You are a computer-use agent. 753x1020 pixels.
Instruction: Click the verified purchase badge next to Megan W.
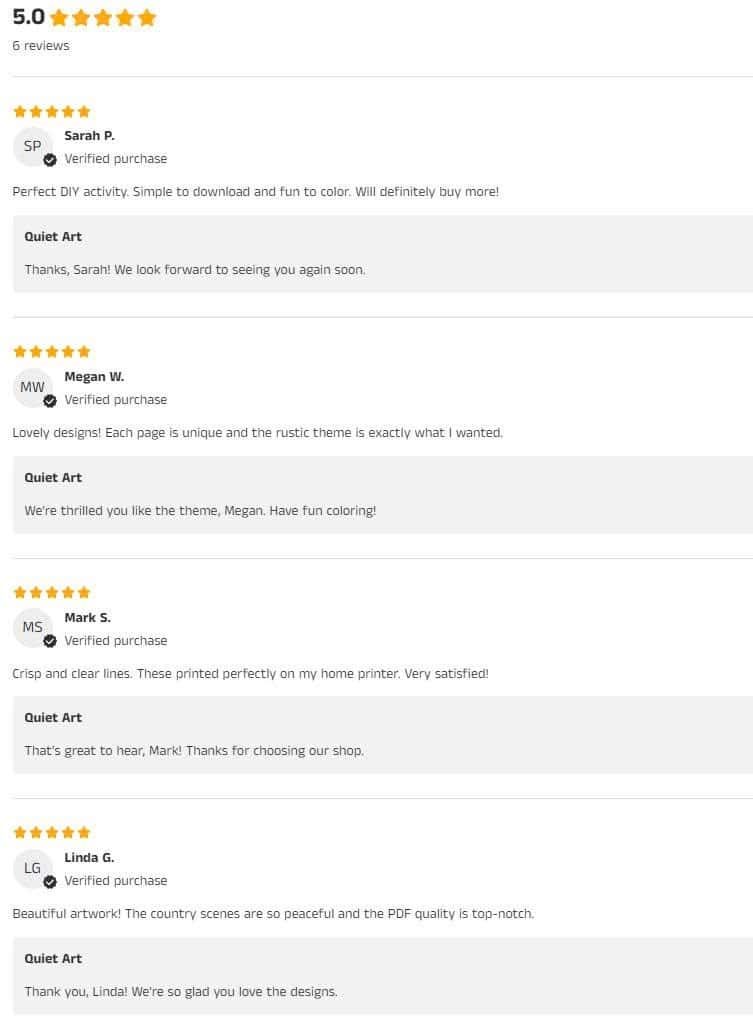pyautogui.click(x=49, y=402)
